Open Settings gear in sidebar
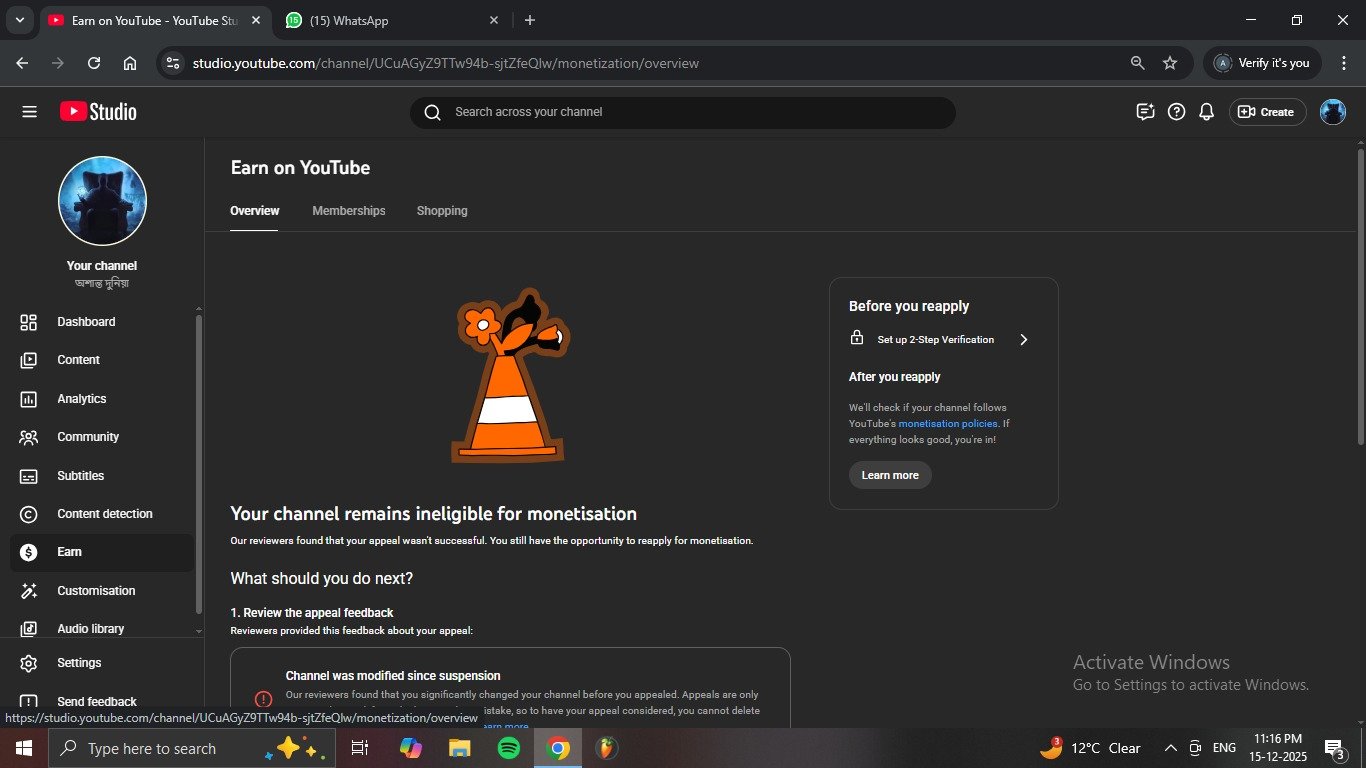The image size is (1366, 768). pyautogui.click(x=78, y=663)
